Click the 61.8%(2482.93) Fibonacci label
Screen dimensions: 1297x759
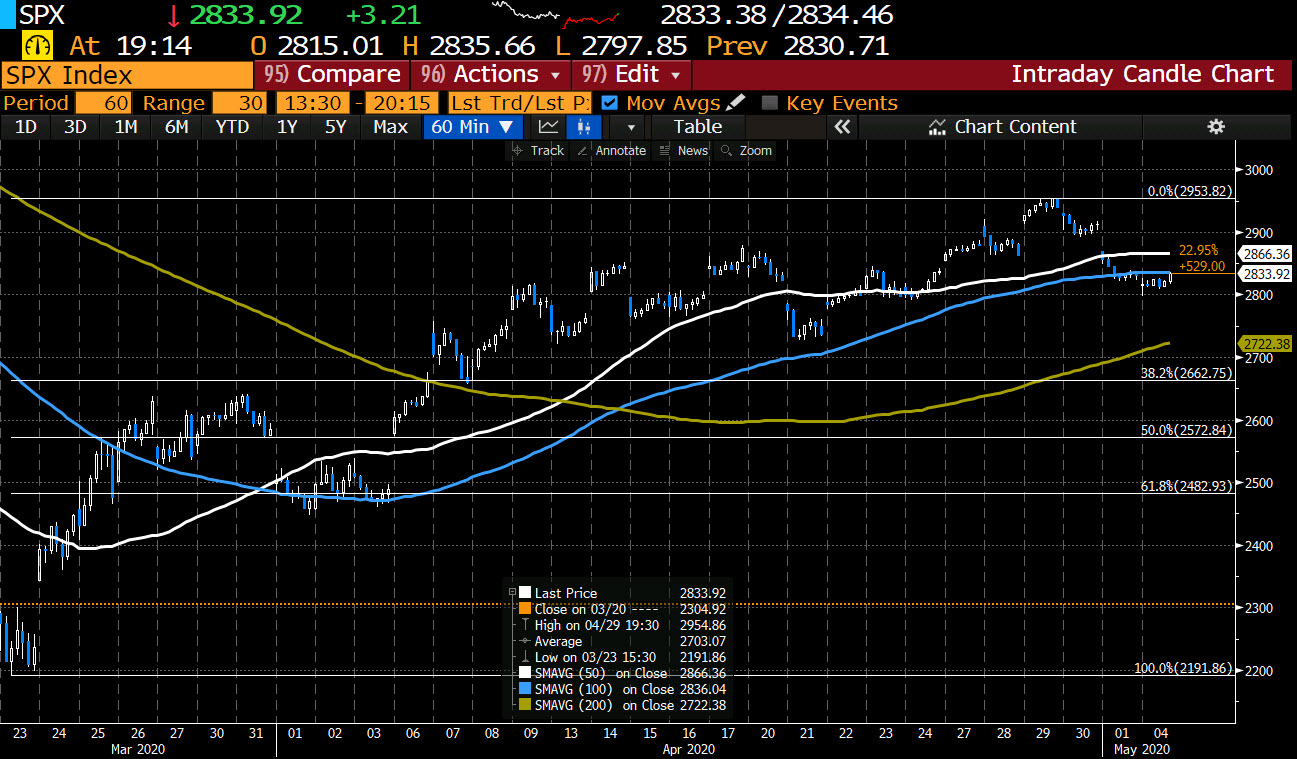(1185, 486)
